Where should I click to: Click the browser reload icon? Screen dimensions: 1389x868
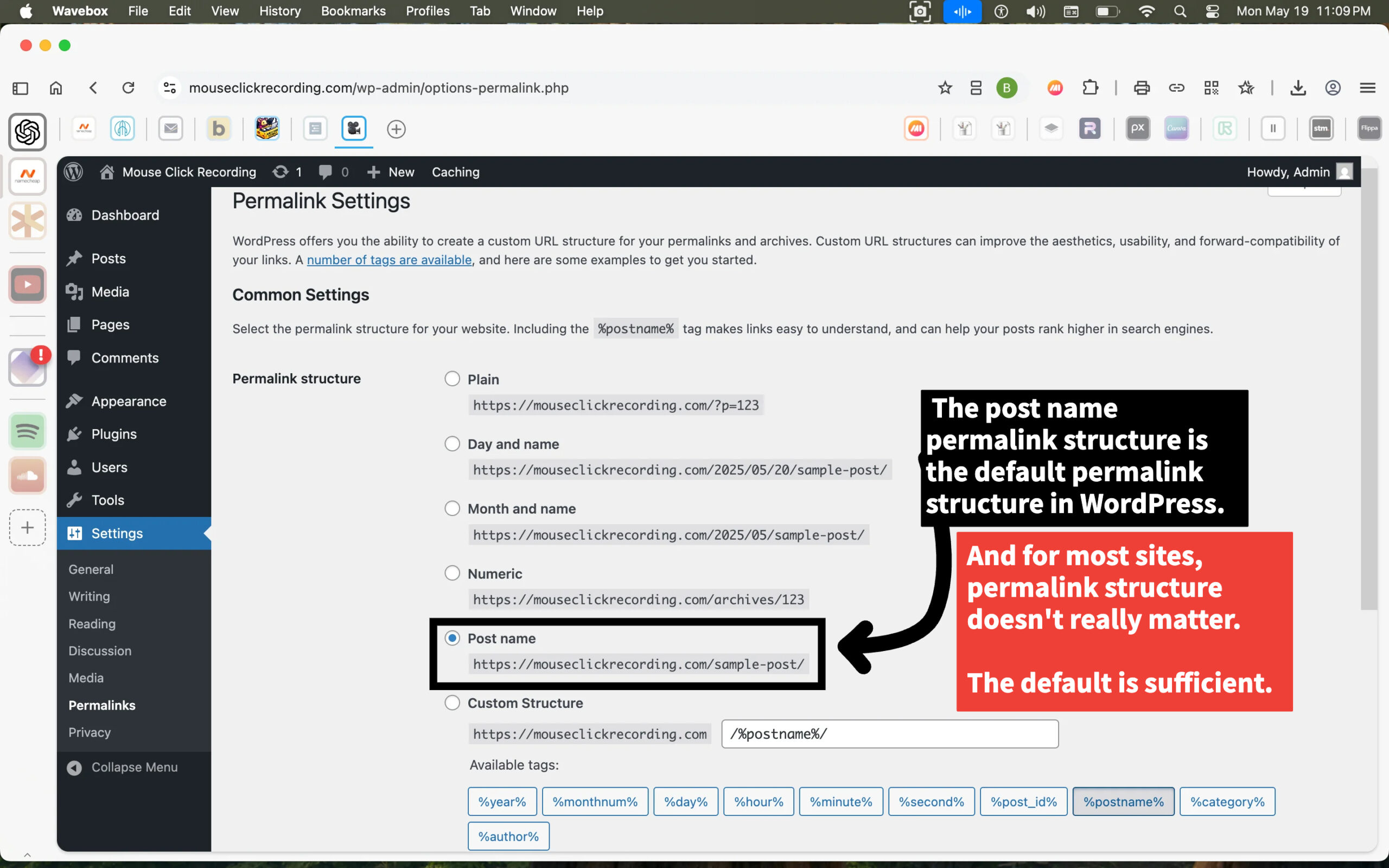(x=128, y=88)
